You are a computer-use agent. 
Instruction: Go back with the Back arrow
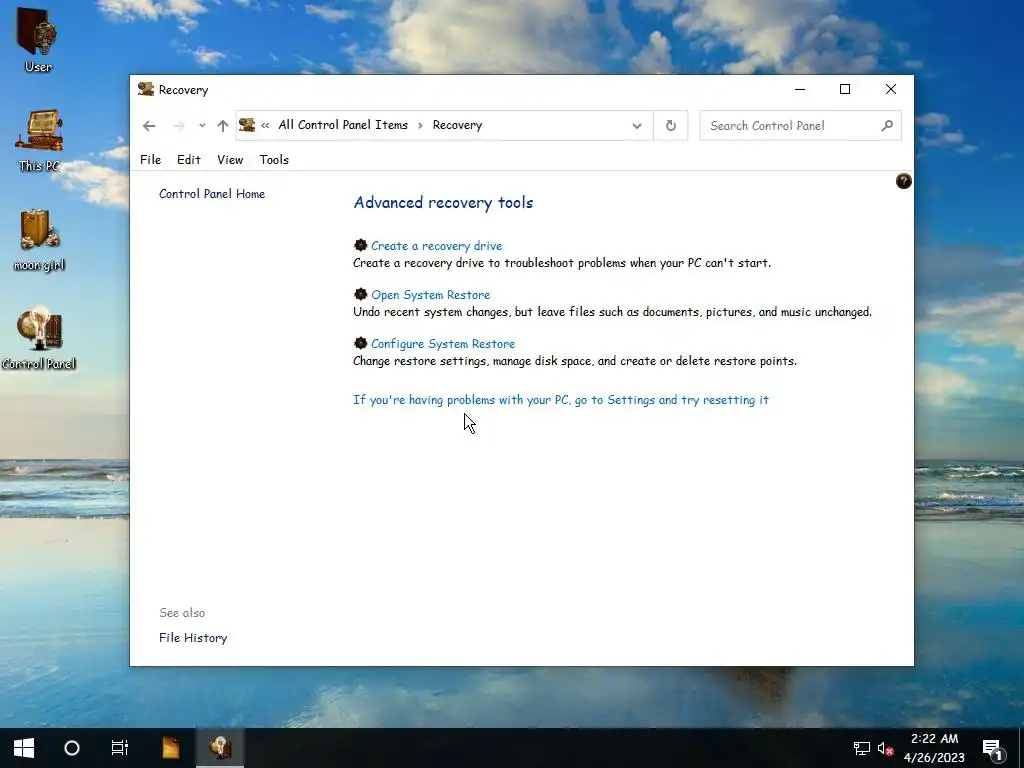pos(149,125)
